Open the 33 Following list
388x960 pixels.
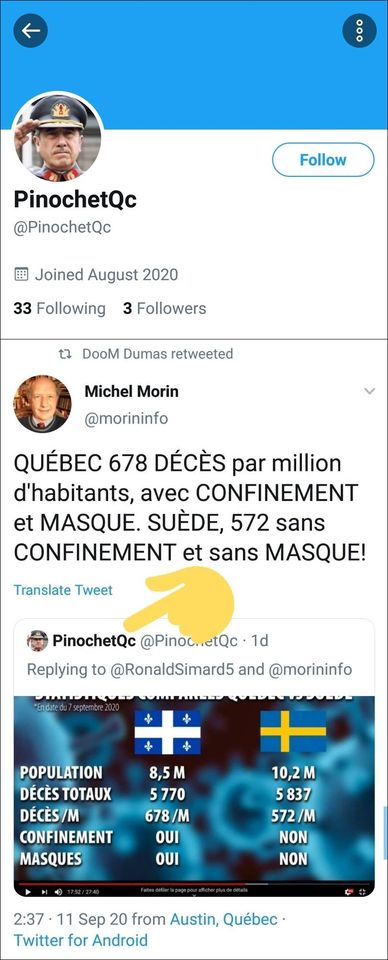(x=59, y=308)
